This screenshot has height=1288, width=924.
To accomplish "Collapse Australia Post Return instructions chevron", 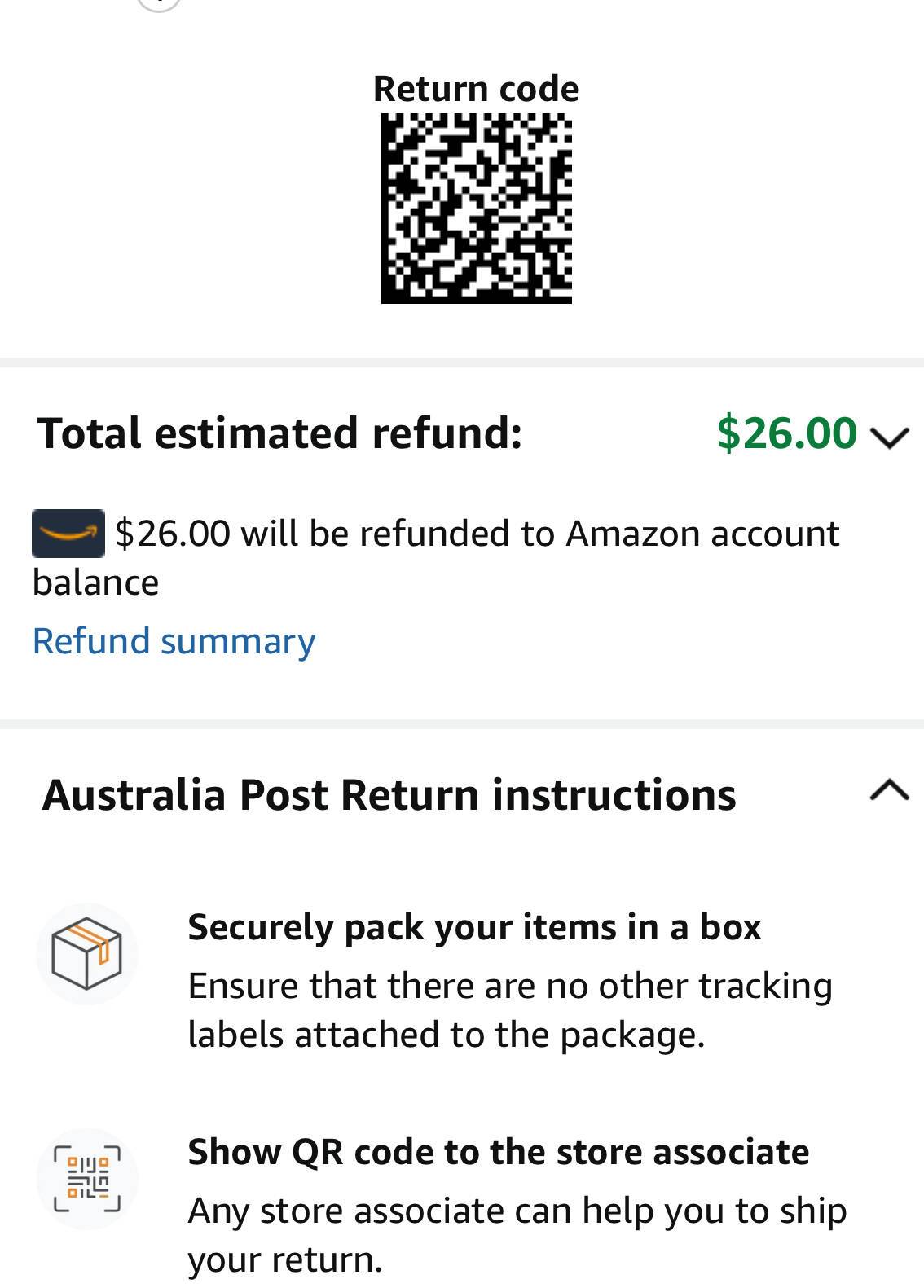I will [889, 790].
